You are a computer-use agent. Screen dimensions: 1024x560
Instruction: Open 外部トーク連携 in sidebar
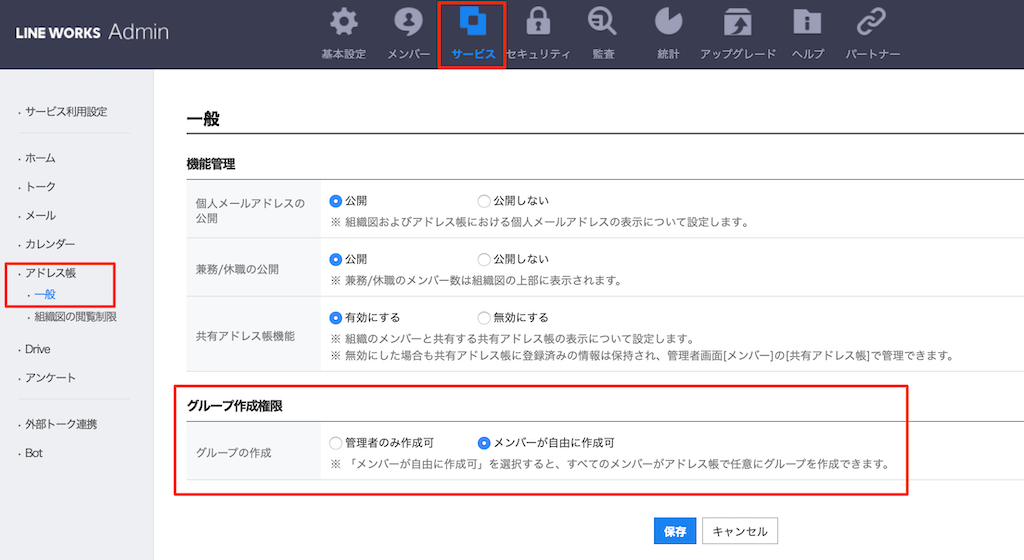[x=61, y=424]
